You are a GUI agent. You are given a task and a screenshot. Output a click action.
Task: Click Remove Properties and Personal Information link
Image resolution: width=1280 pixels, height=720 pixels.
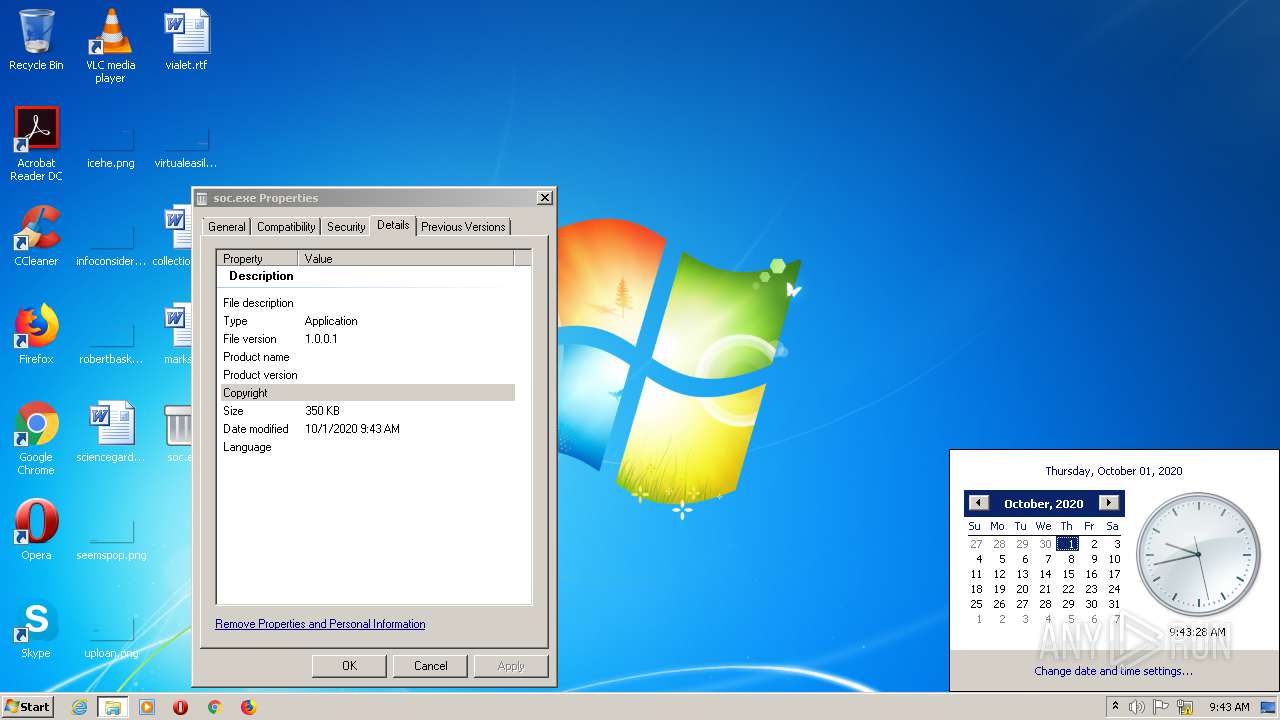point(320,624)
